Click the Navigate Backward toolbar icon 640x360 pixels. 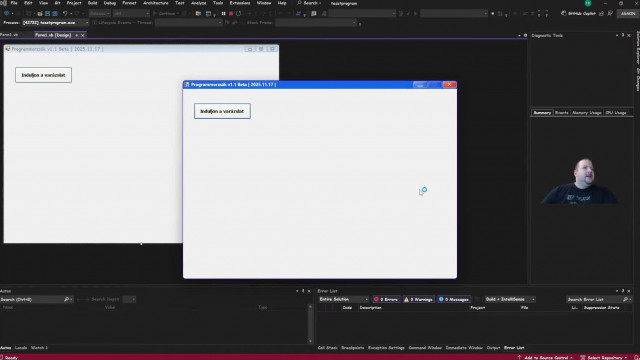(6, 13)
